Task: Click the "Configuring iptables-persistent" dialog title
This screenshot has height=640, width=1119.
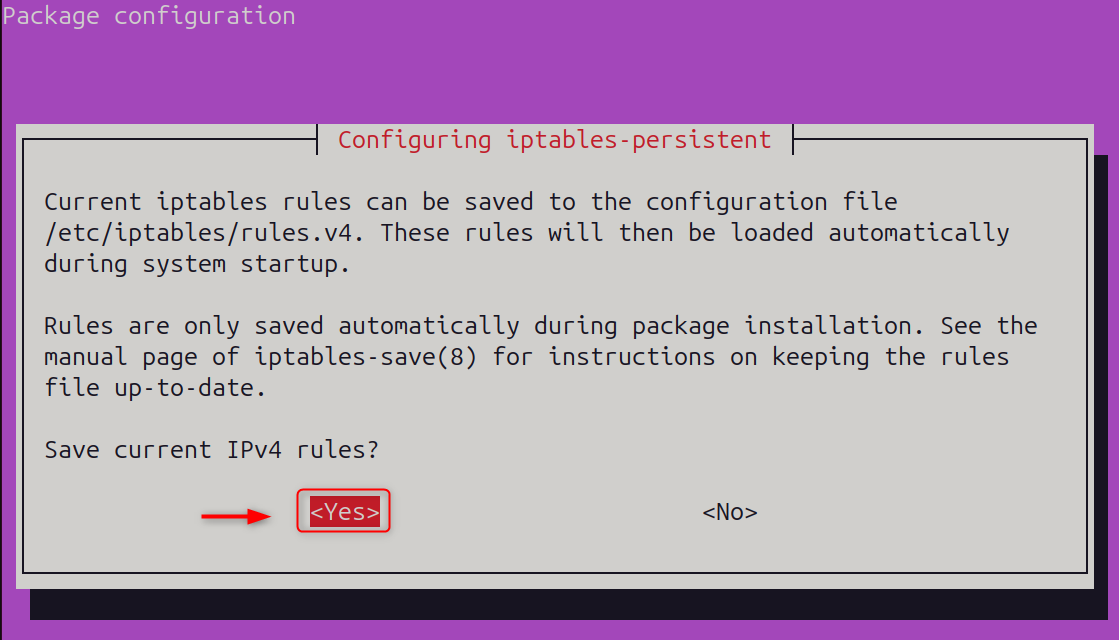Action: 554,139
